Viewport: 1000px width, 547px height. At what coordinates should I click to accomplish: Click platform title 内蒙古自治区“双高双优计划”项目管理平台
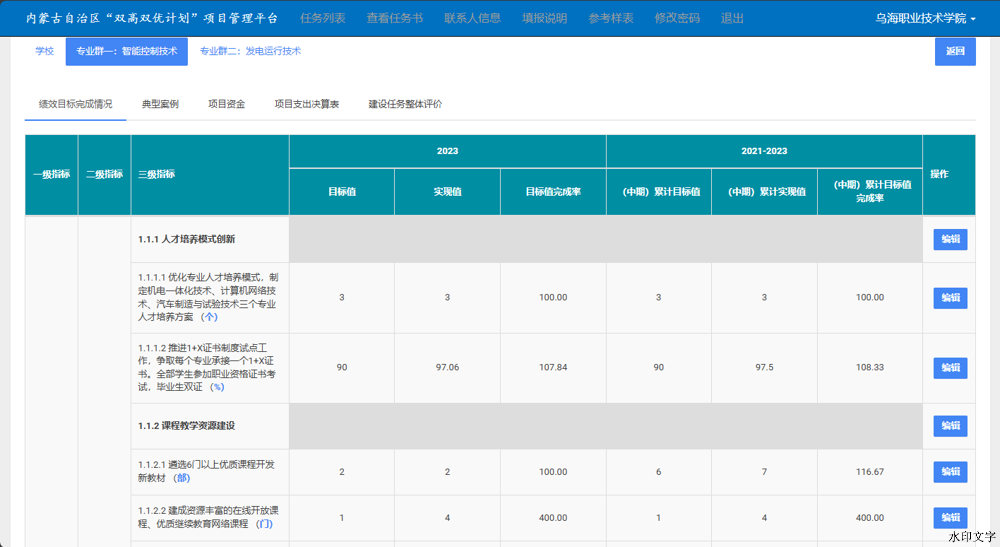pyautogui.click(x=152, y=19)
